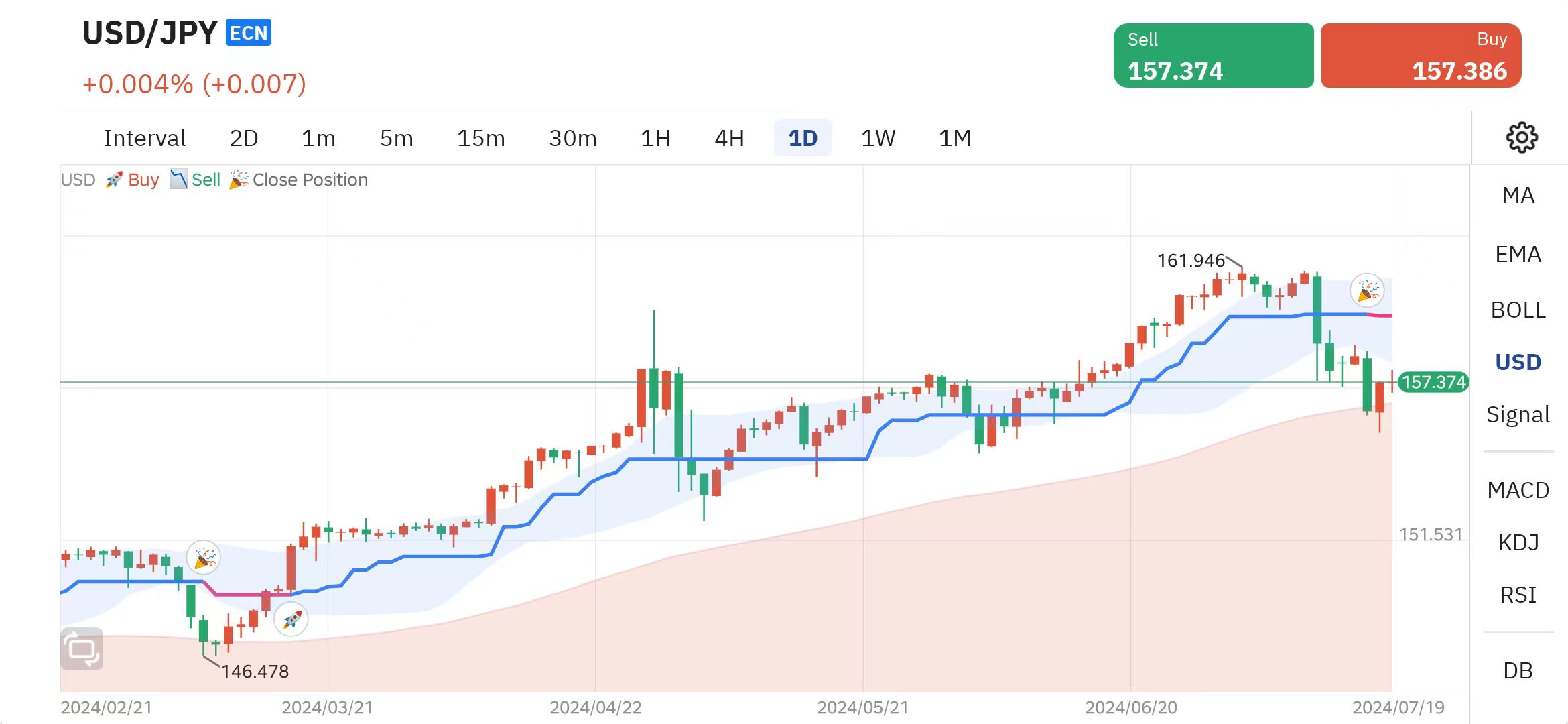Click the rocket icon in legend
The width and height of the screenshot is (1568, 724).
pyautogui.click(x=114, y=180)
